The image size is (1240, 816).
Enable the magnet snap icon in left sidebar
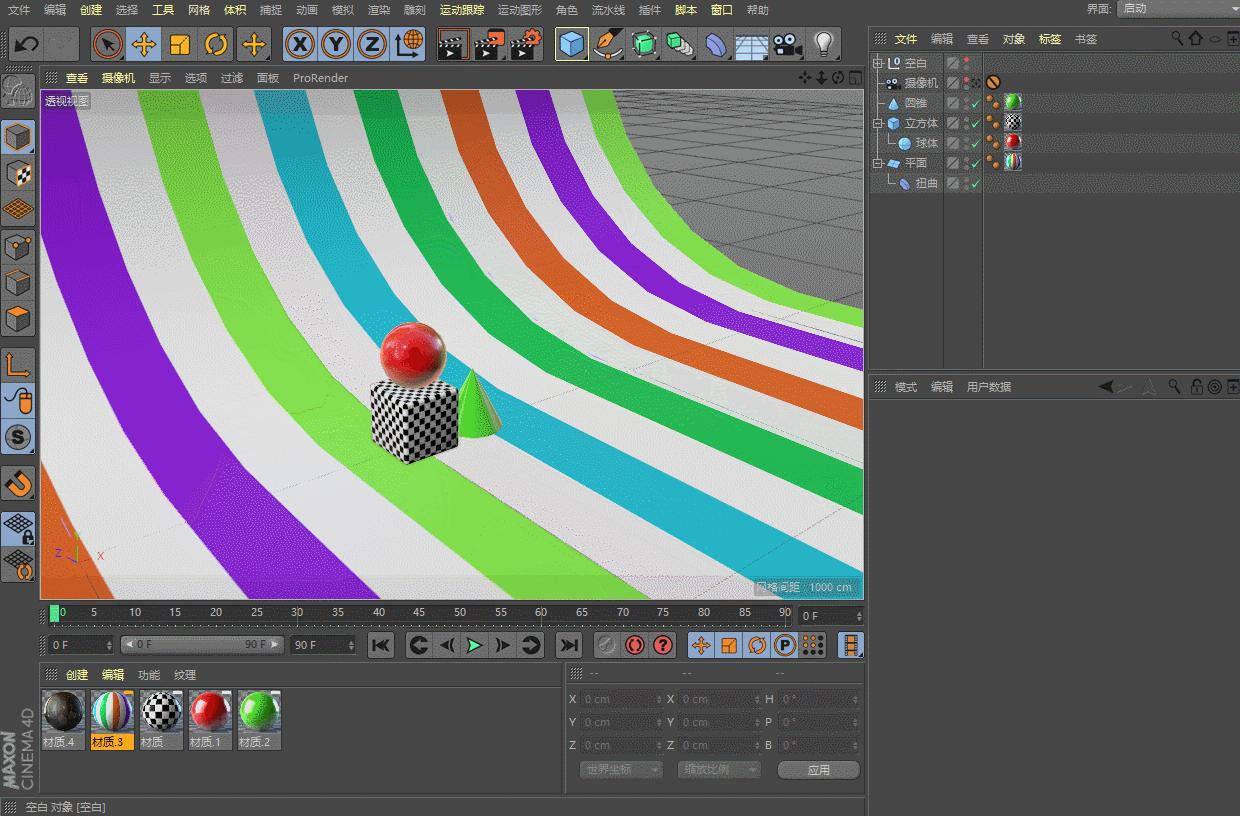pos(19,484)
